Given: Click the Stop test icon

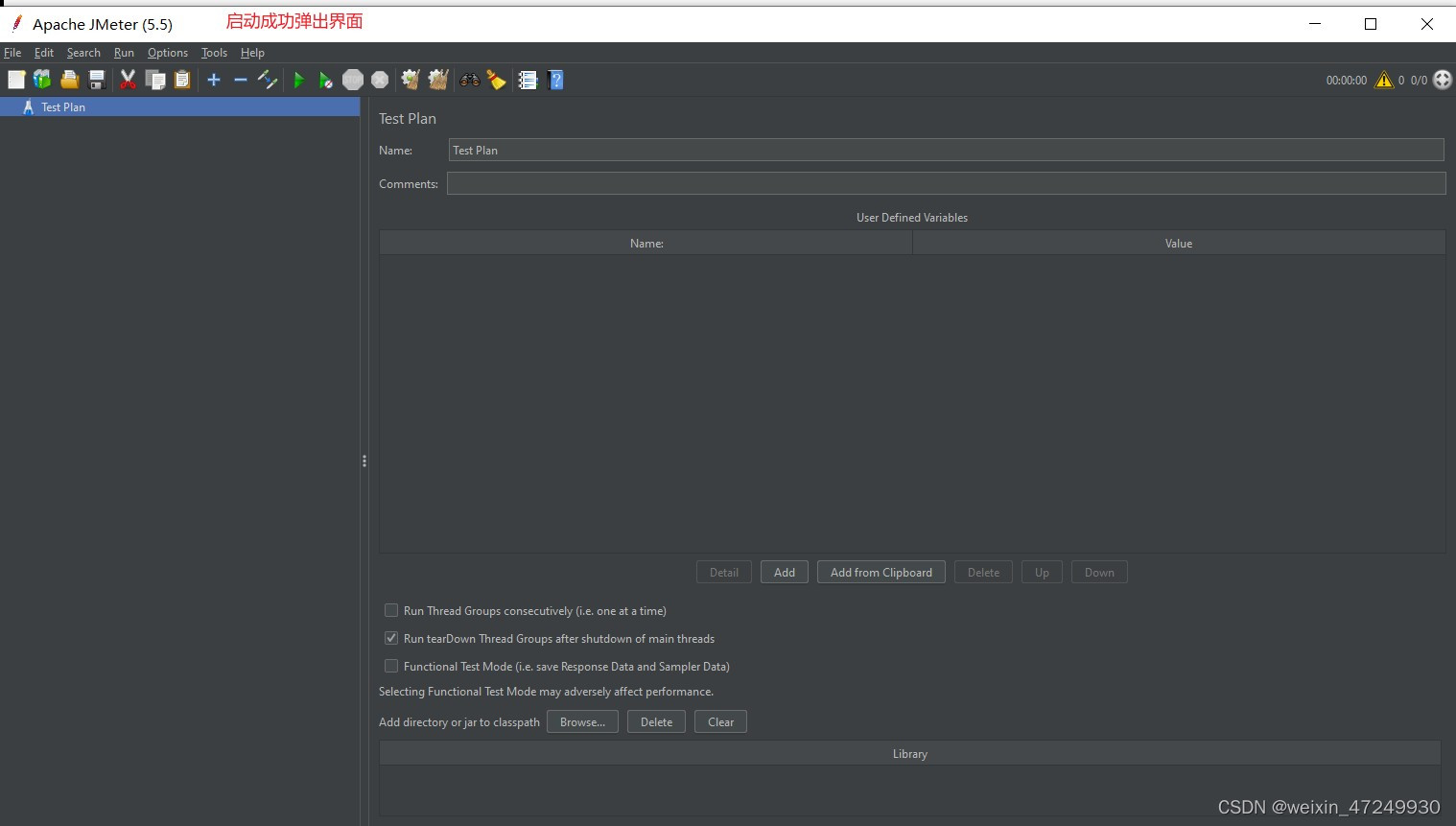Looking at the screenshot, I should (353, 80).
